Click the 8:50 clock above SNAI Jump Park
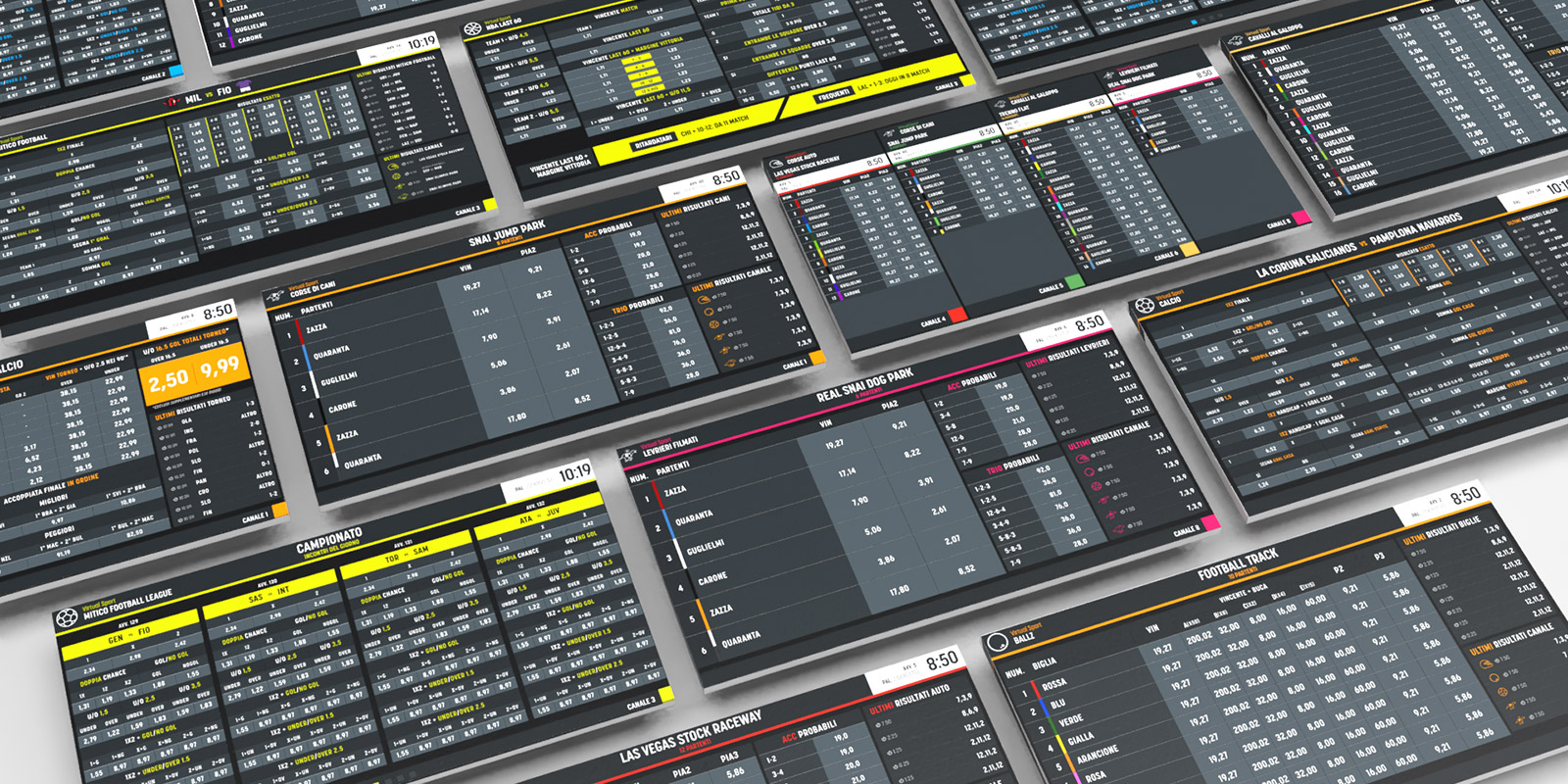The width and height of the screenshot is (1568, 784). click(x=726, y=178)
